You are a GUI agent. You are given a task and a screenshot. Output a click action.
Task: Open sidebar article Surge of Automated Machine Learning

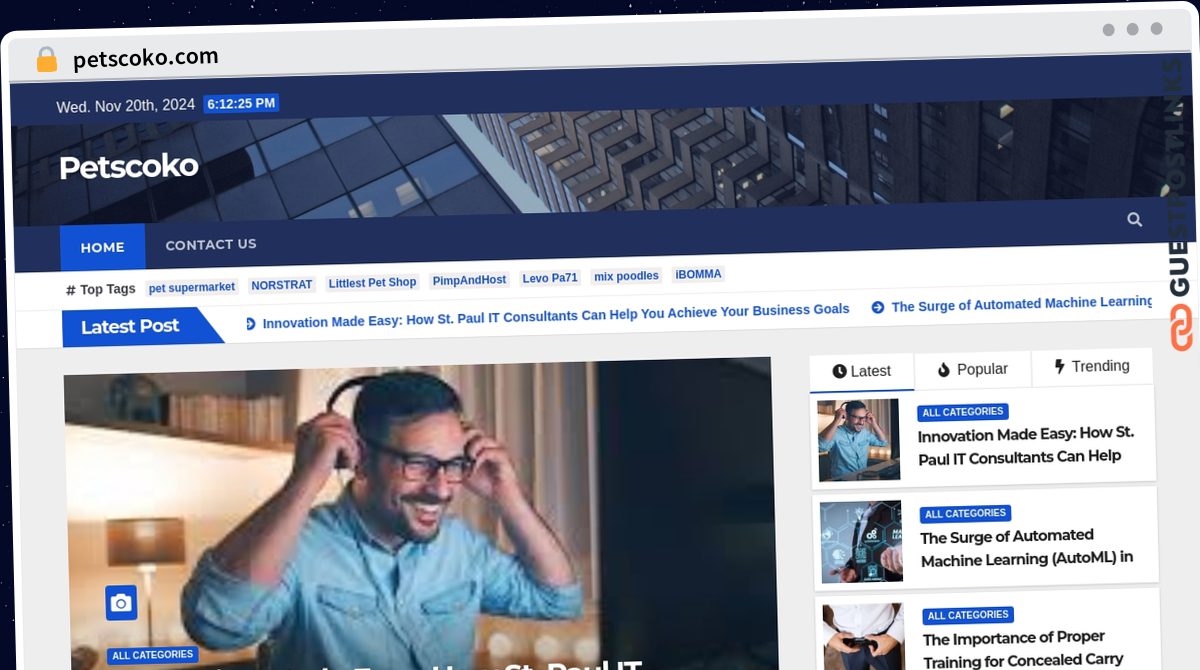click(1026, 547)
